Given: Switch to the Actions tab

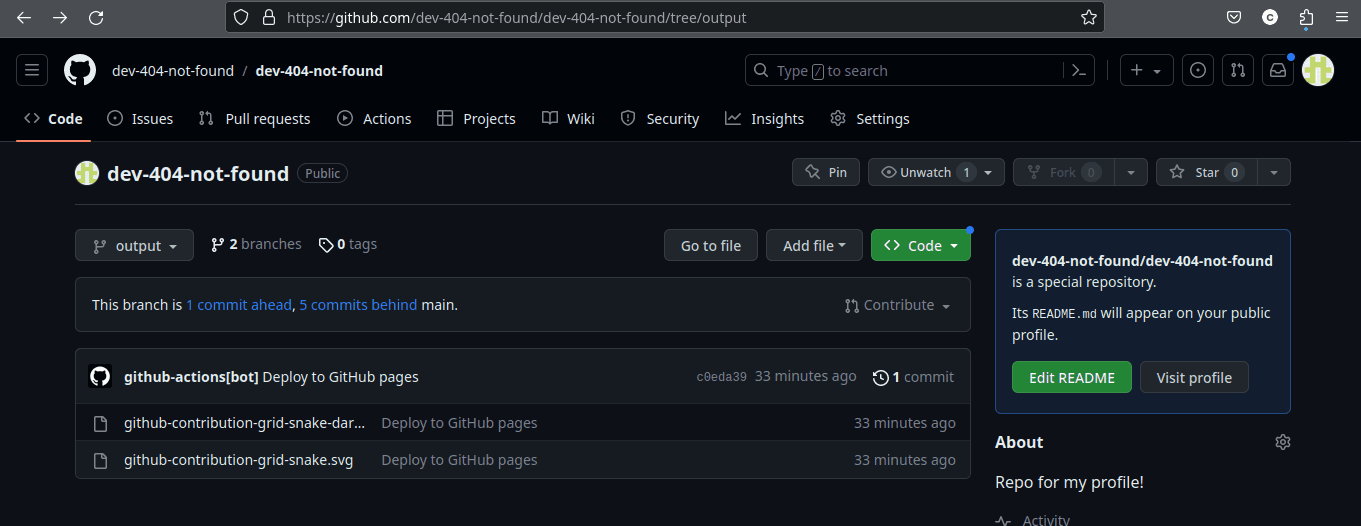Looking at the screenshot, I should tap(374, 119).
